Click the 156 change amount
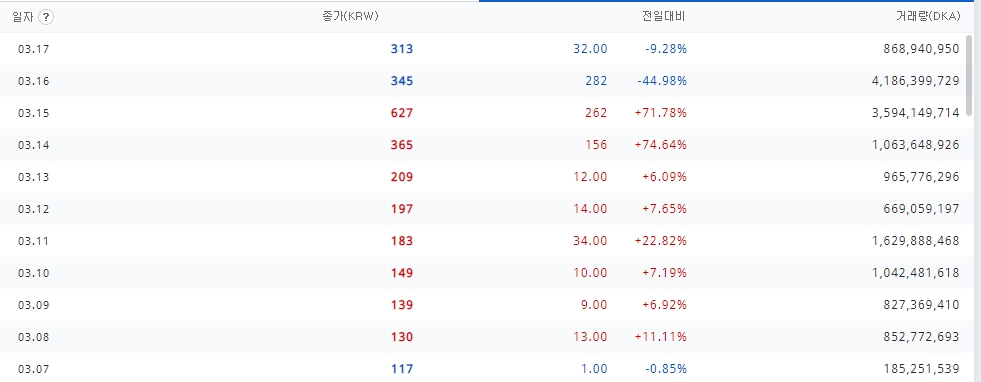This screenshot has height=382, width=981. (596, 145)
